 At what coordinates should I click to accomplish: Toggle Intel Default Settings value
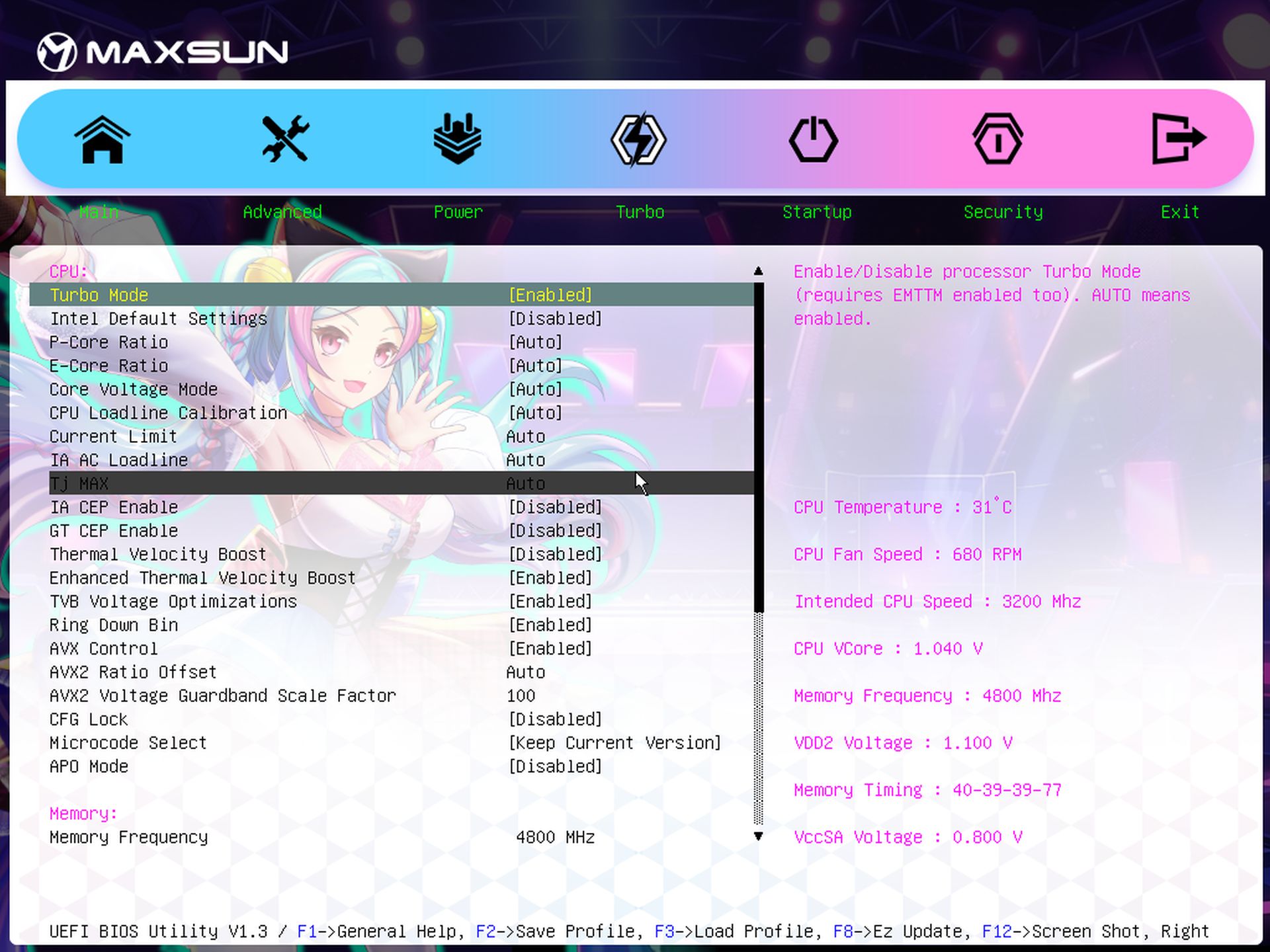pyautogui.click(x=555, y=319)
